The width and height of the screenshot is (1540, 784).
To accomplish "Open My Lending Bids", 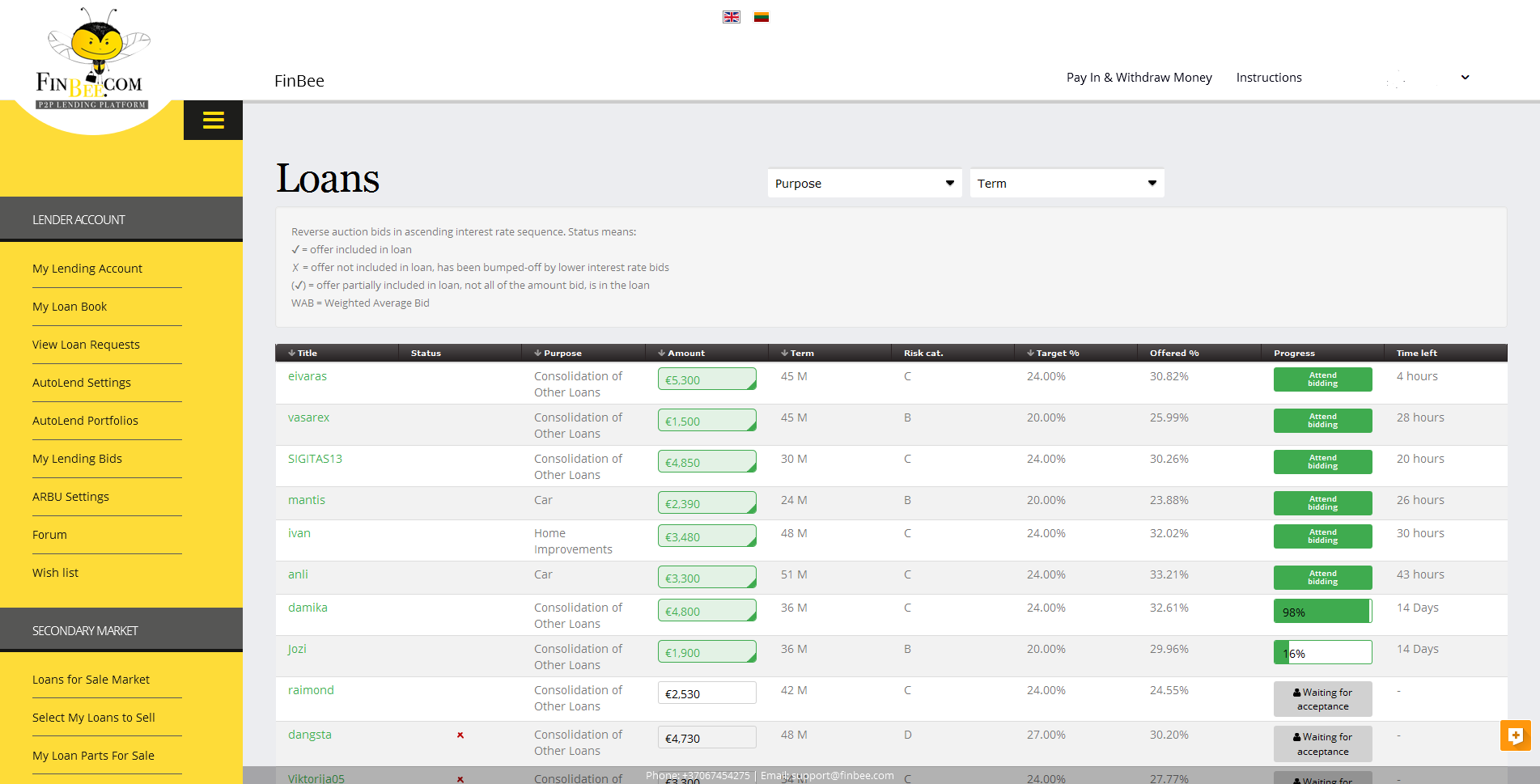I will coord(77,459).
